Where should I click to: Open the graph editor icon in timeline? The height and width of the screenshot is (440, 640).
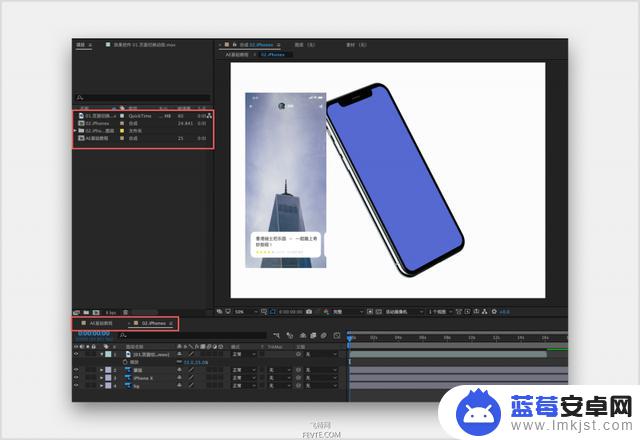(337, 336)
